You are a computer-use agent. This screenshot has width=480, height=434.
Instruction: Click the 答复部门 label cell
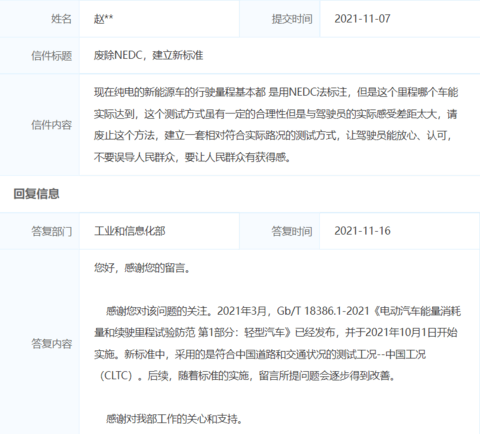click(40, 231)
